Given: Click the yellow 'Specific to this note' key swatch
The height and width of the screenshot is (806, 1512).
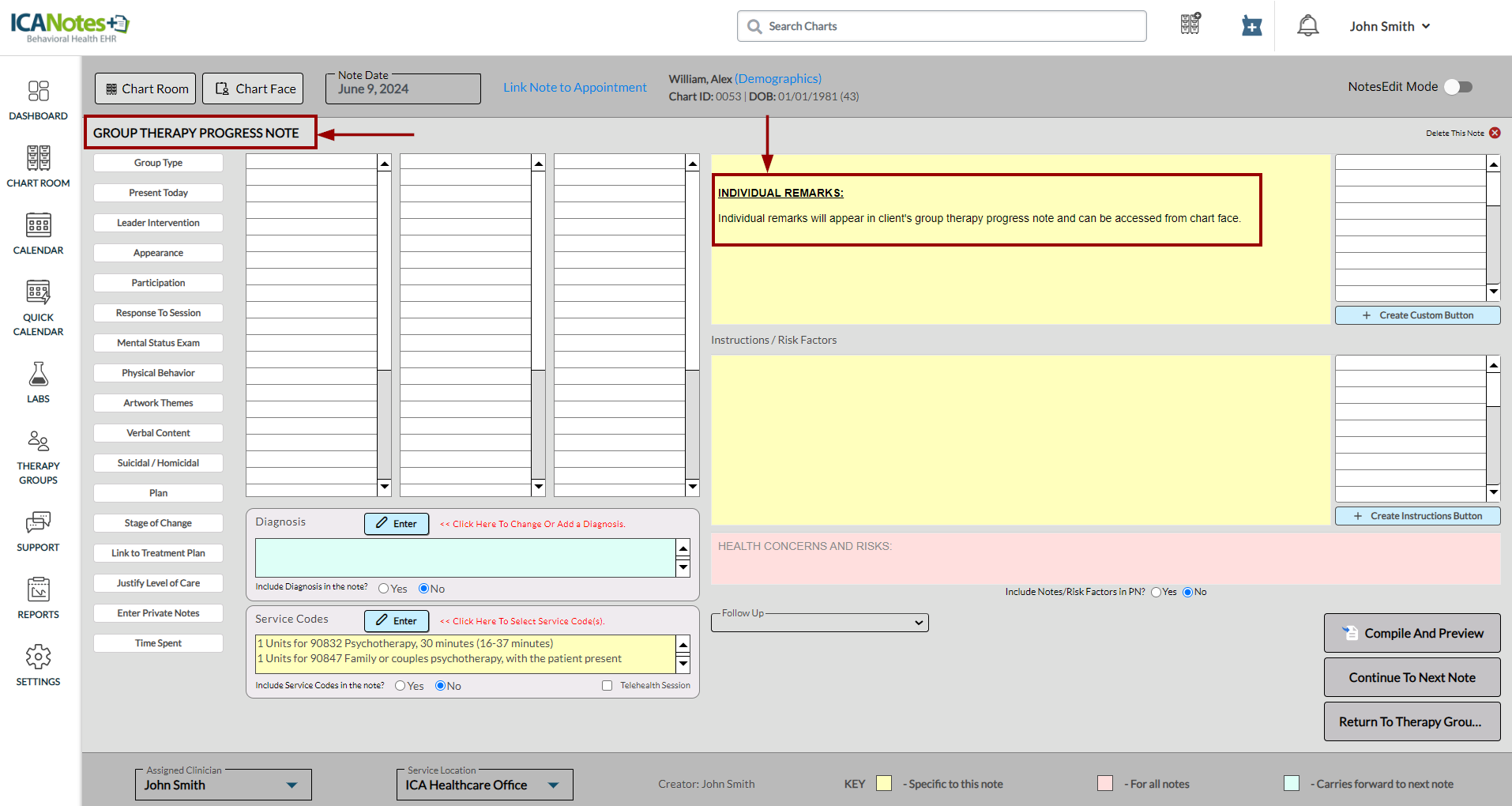Looking at the screenshot, I should [x=884, y=783].
